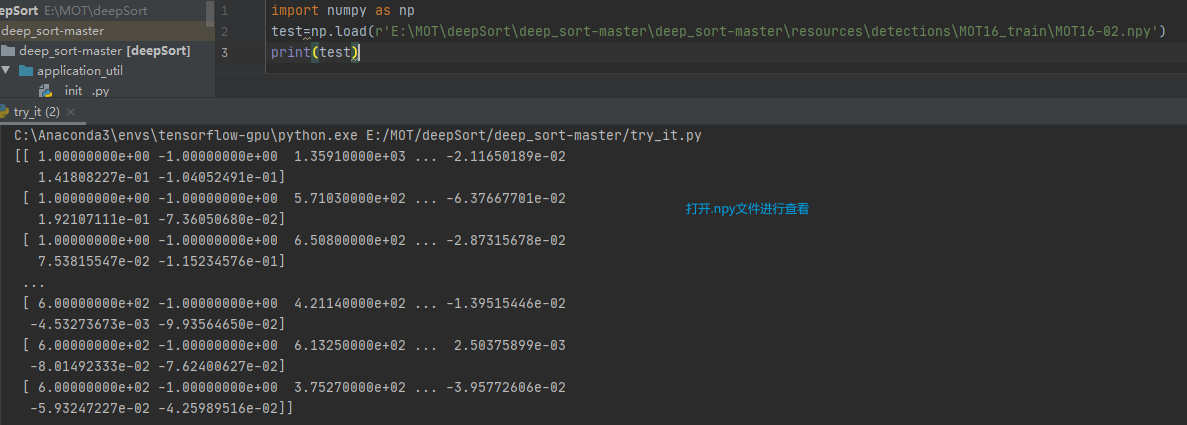
Task: Select the application_util folder name
Action: click(79, 70)
